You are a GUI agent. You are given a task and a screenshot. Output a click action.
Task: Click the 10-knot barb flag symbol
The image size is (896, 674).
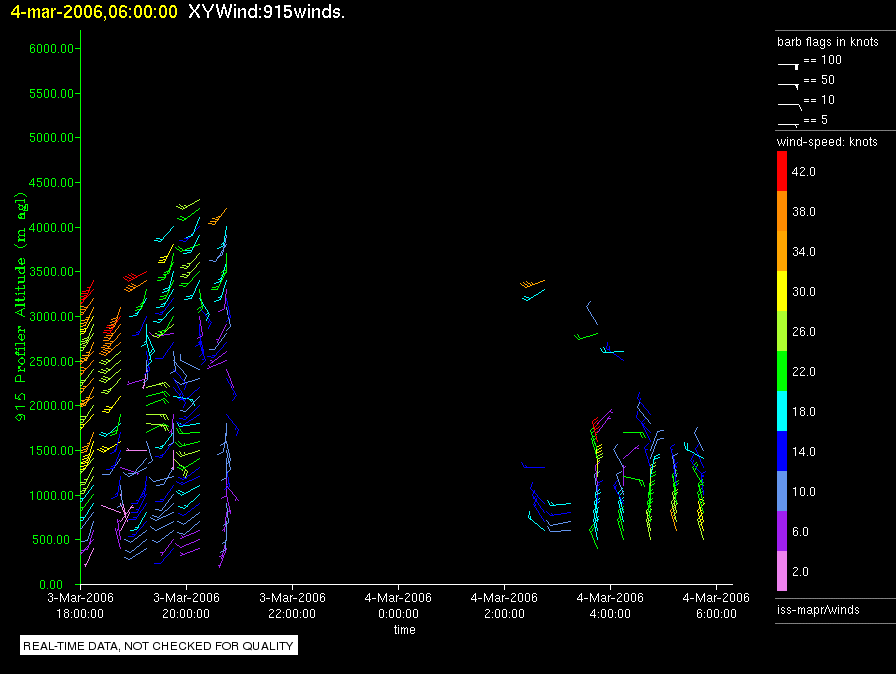click(x=789, y=103)
